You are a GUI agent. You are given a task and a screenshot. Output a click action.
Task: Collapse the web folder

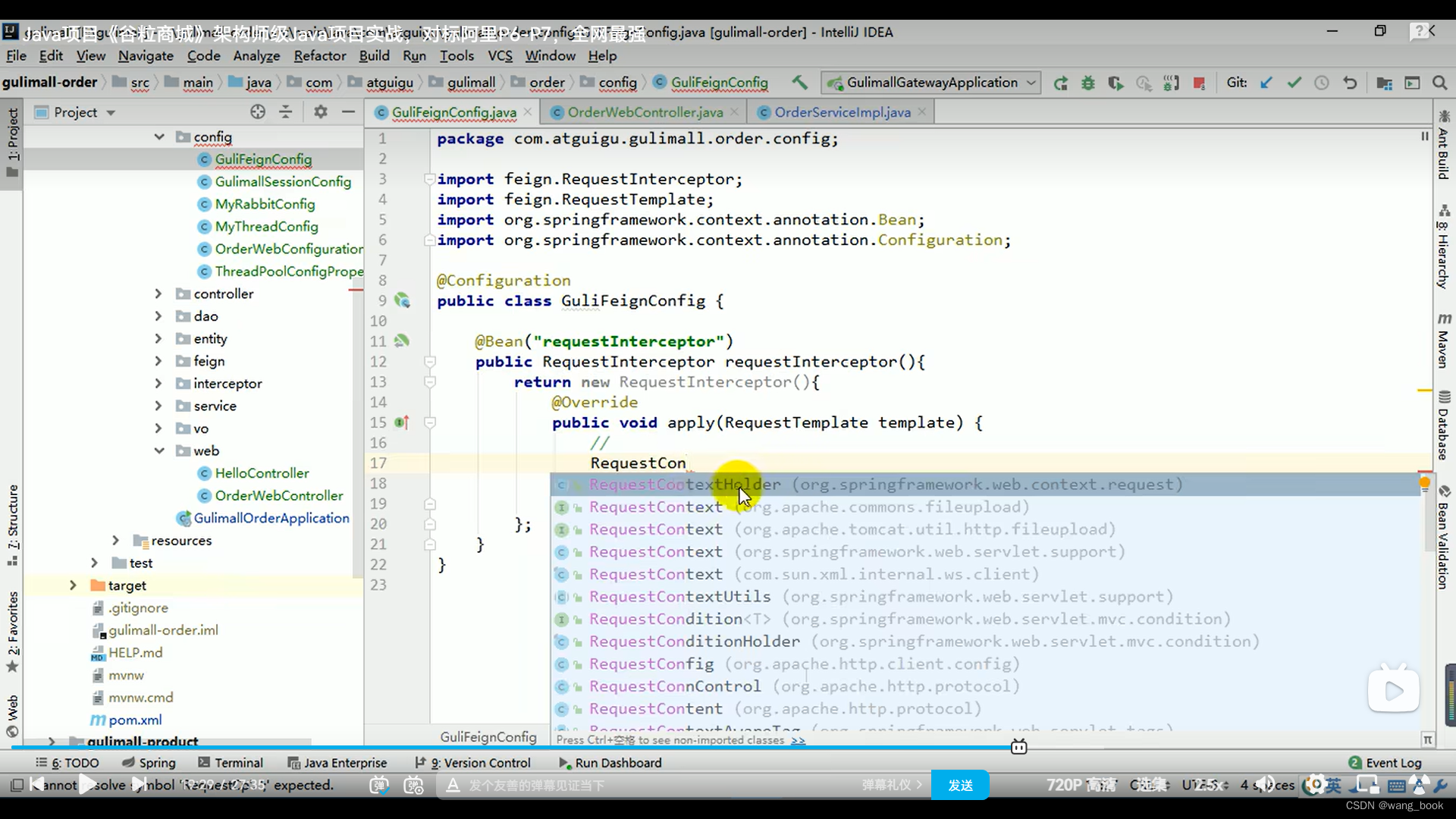(159, 450)
